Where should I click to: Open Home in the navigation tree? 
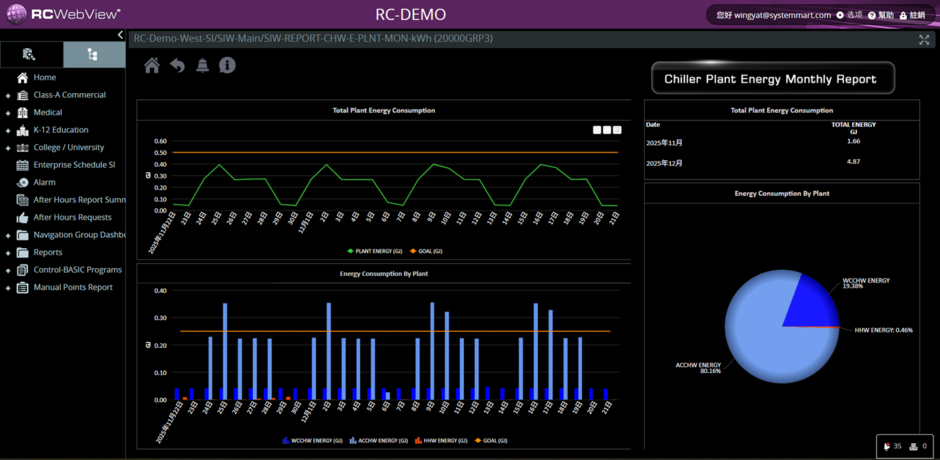click(x=45, y=77)
